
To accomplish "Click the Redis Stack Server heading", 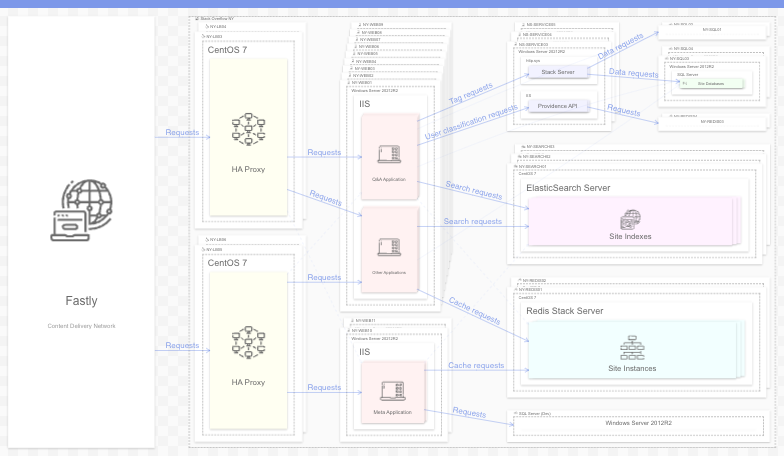I will [565, 311].
